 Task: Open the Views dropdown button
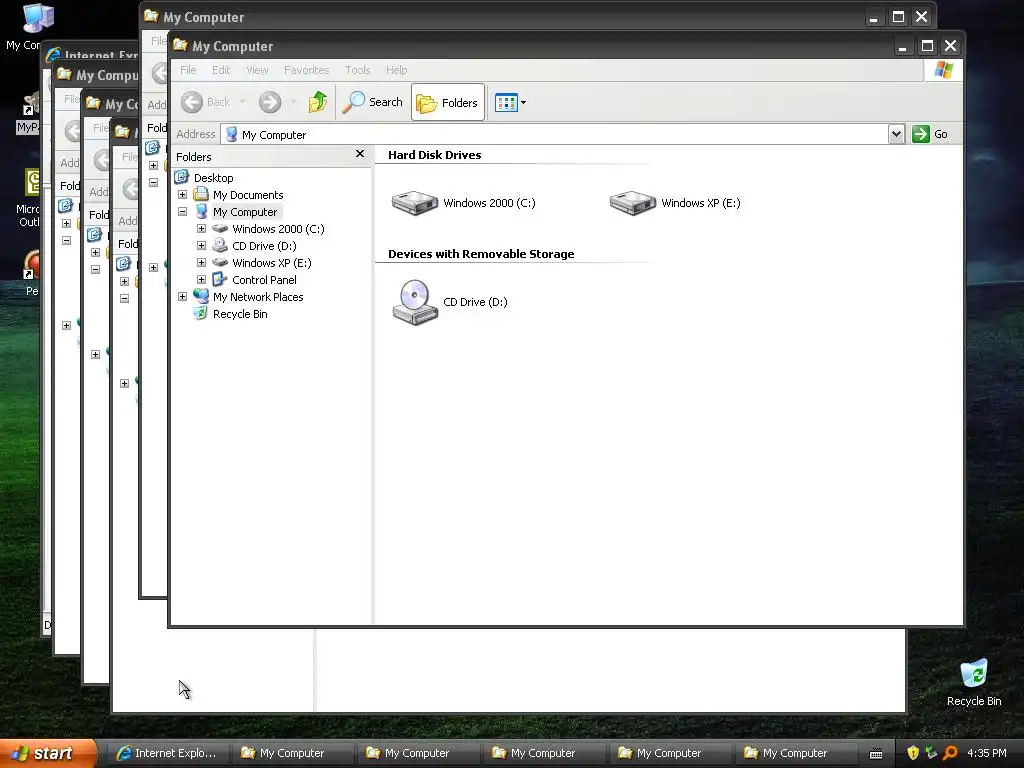coord(510,103)
